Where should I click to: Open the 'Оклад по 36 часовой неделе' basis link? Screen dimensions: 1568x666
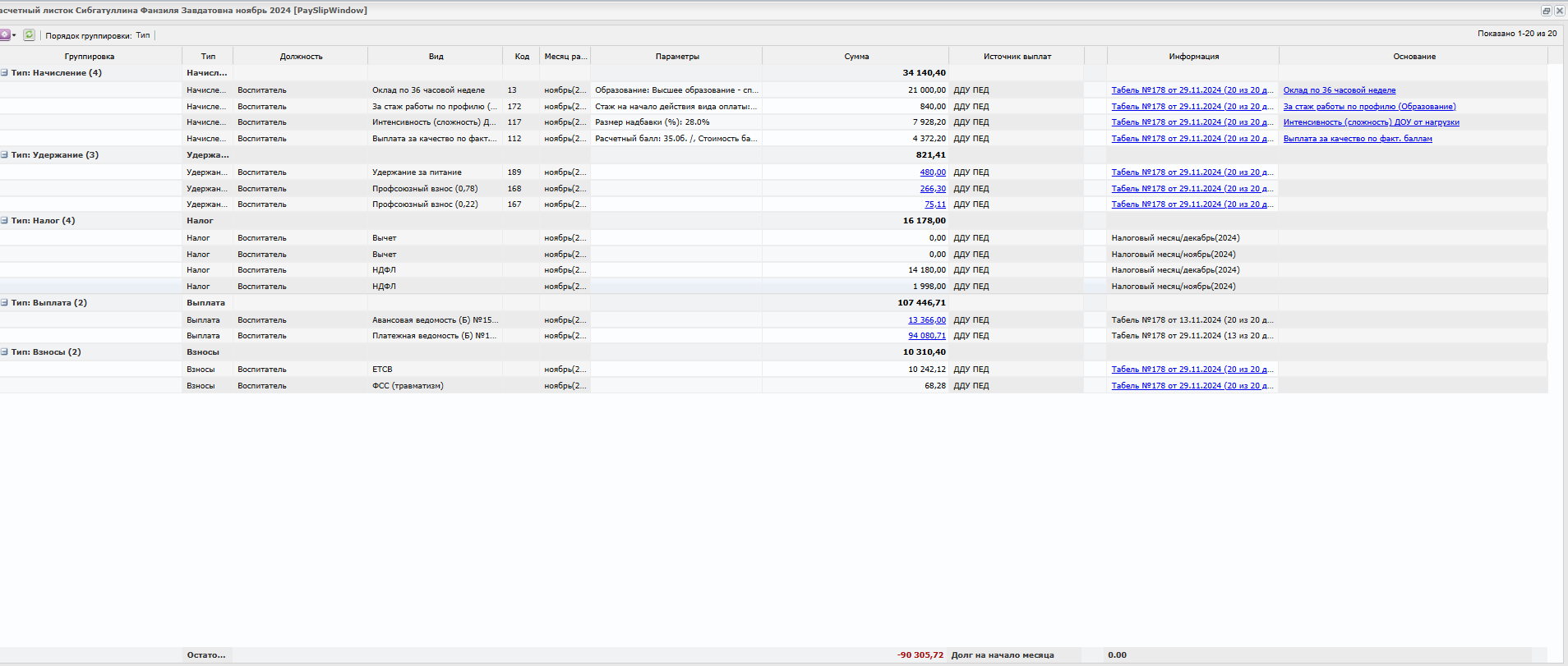click(1340, 90)
